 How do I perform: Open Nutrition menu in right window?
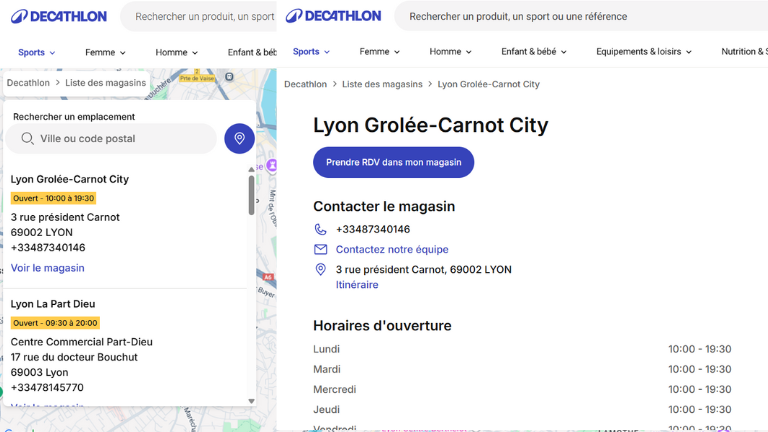pos(744,51)
